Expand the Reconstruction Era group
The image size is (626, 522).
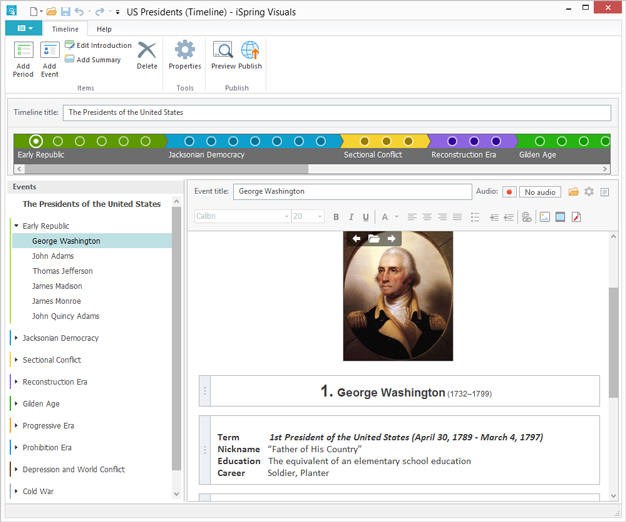point(16,382)
